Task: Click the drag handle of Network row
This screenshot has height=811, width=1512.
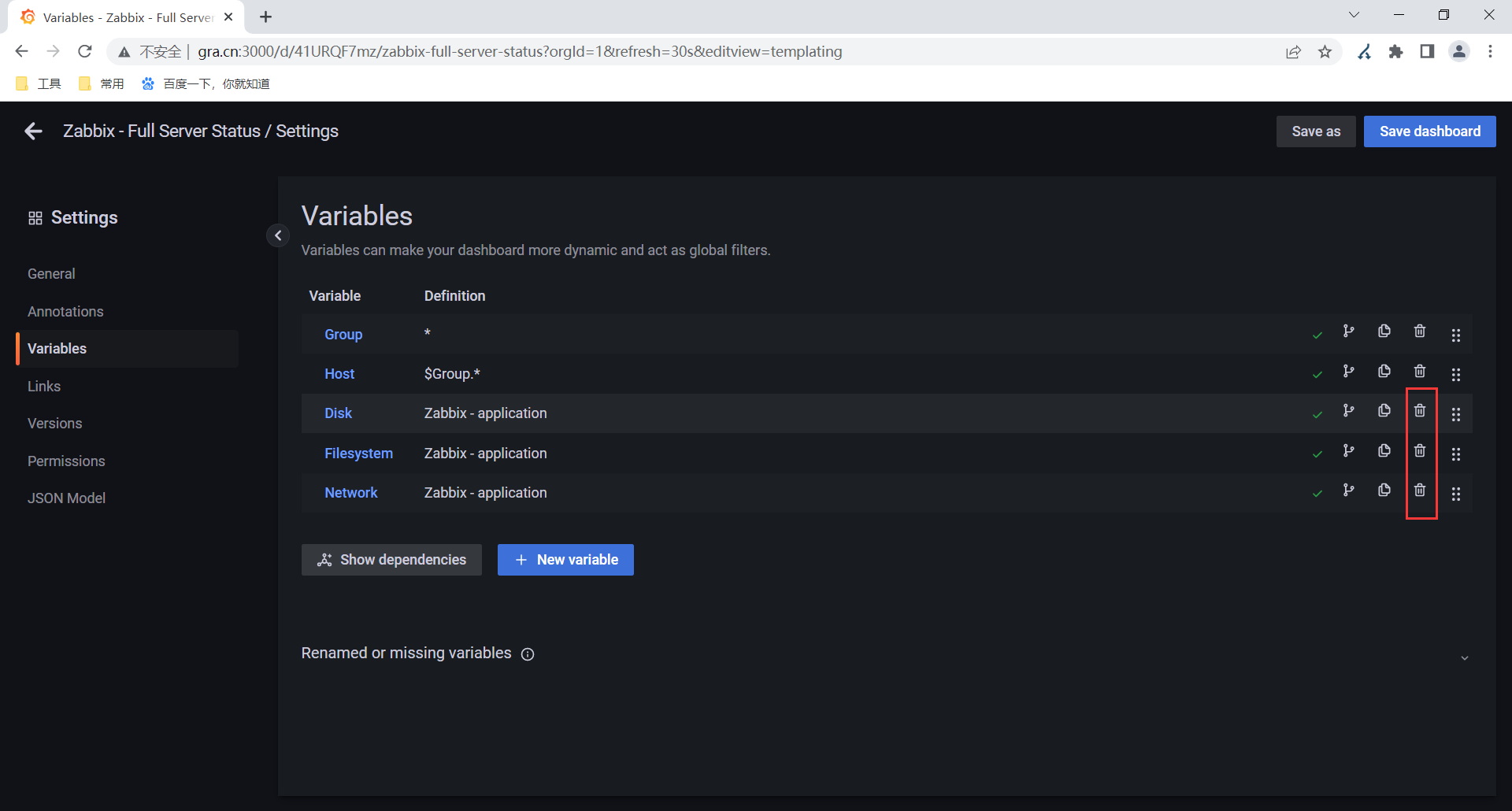Action: pos(1456,494)
